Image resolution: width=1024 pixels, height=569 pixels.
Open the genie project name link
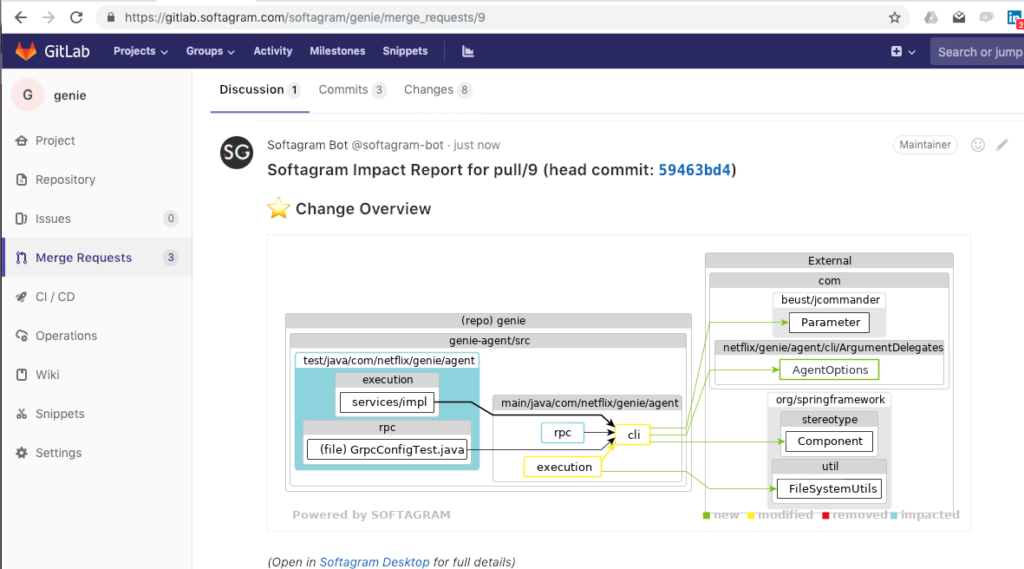click(70, 95)
